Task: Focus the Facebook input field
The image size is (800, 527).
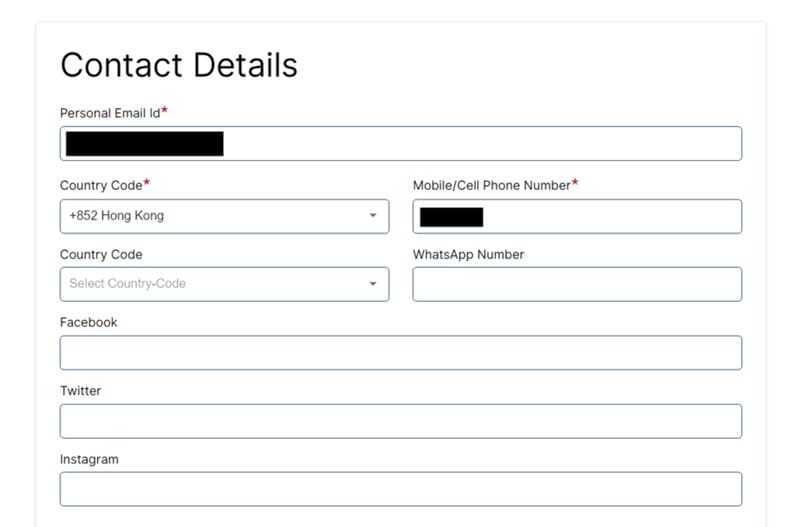Action: (x=401, y=353)
